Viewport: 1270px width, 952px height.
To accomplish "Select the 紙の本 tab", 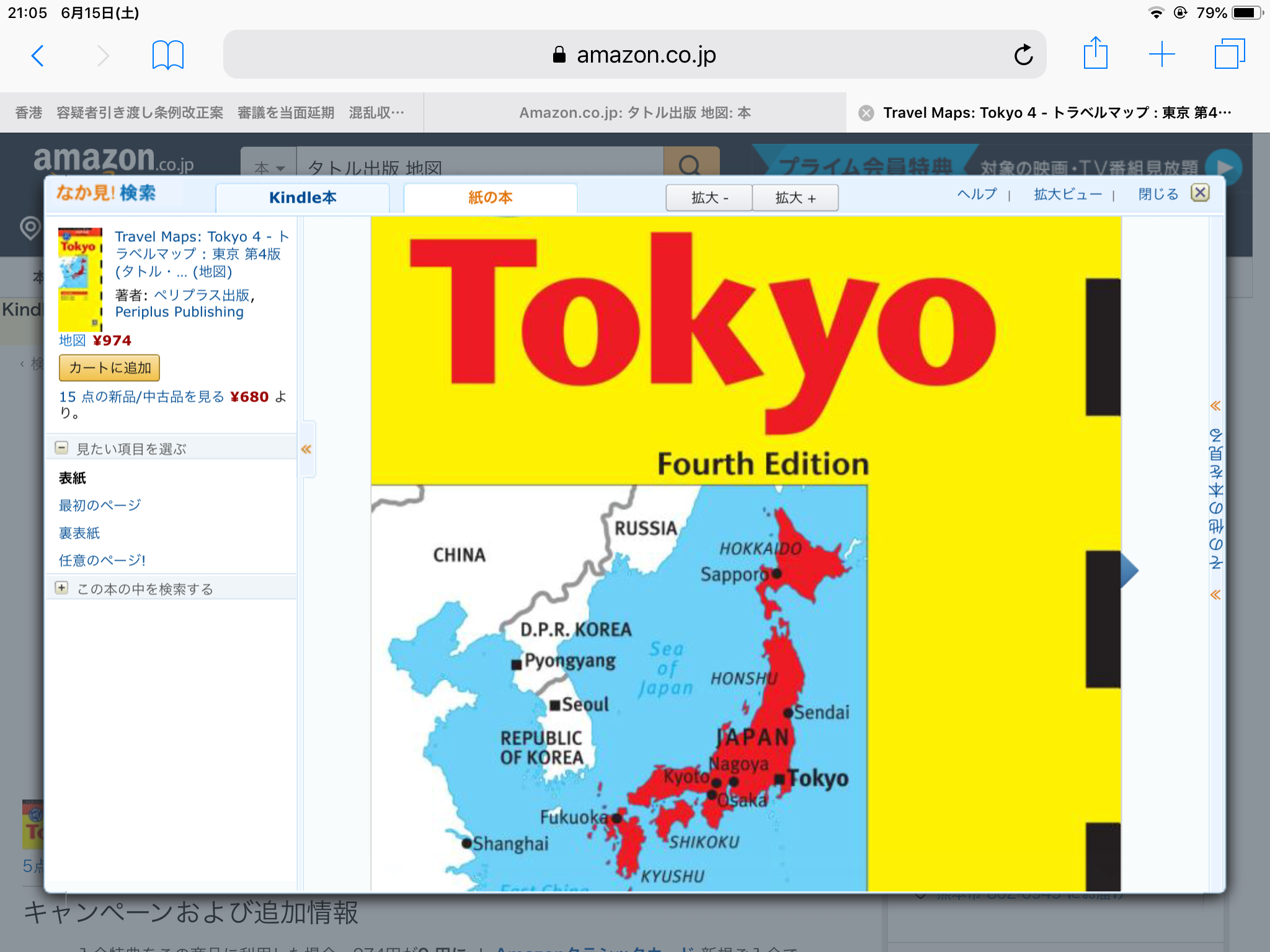I will (490, 198).
